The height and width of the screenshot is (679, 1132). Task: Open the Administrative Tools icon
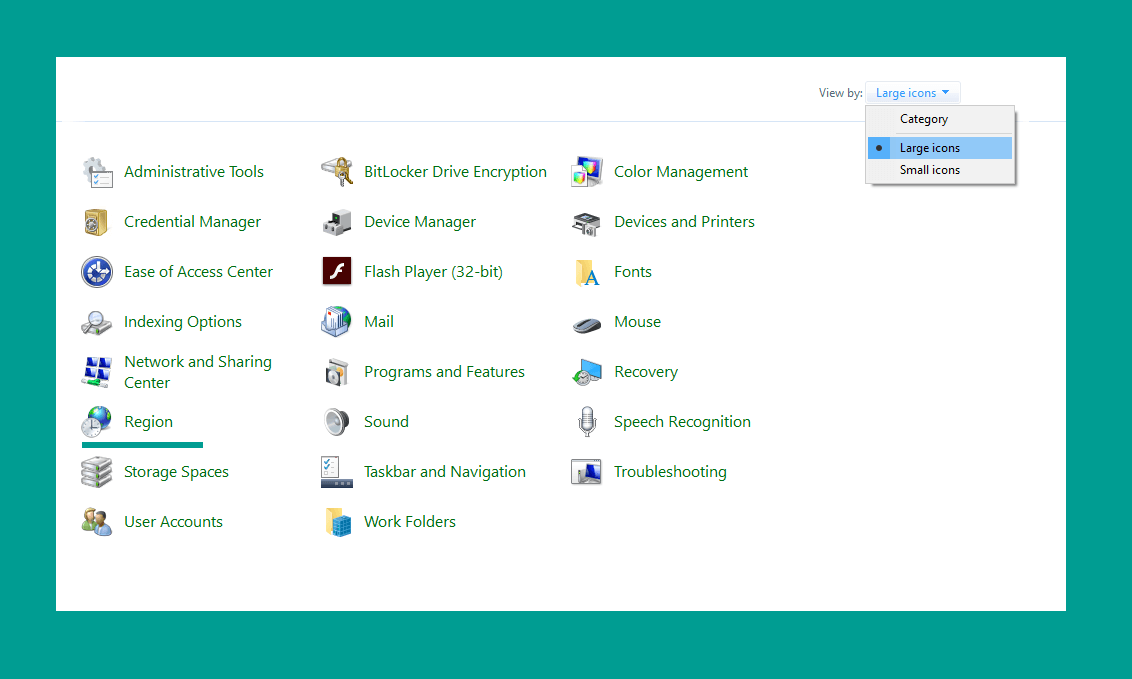point(97,172)
